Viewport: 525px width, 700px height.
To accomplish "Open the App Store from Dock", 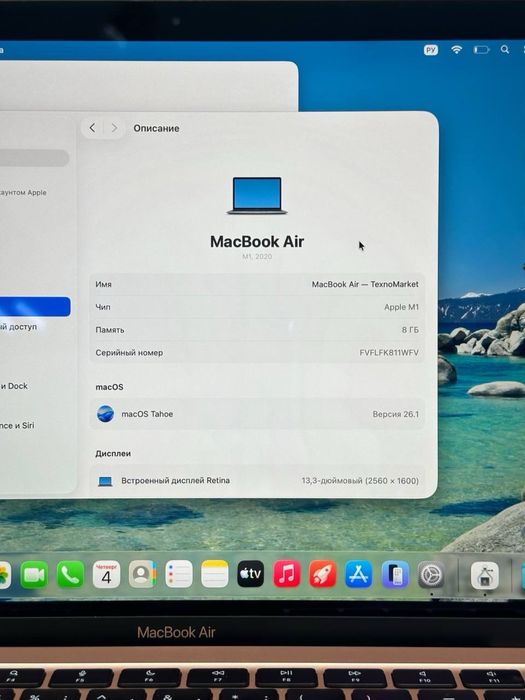I will (x=359, y=574).
